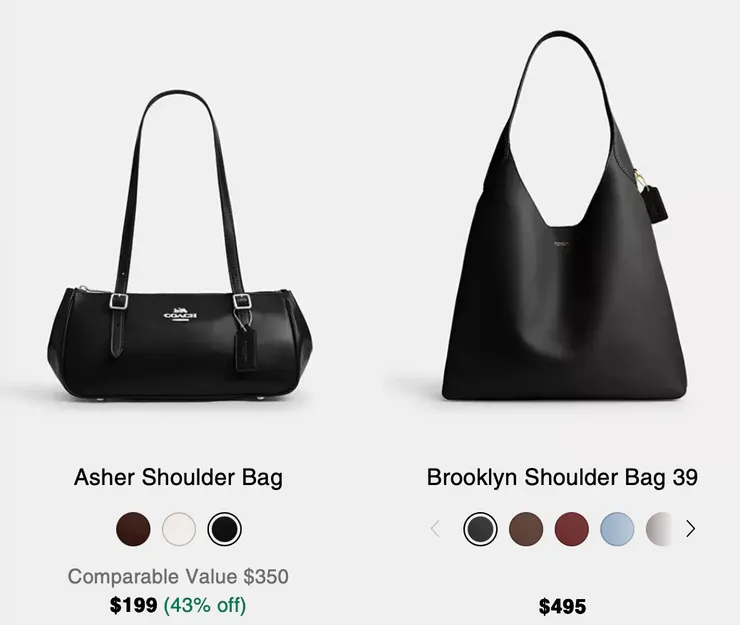
Task: View the Brooklyn Shoulder Bag product image
Action: (564, 217)
